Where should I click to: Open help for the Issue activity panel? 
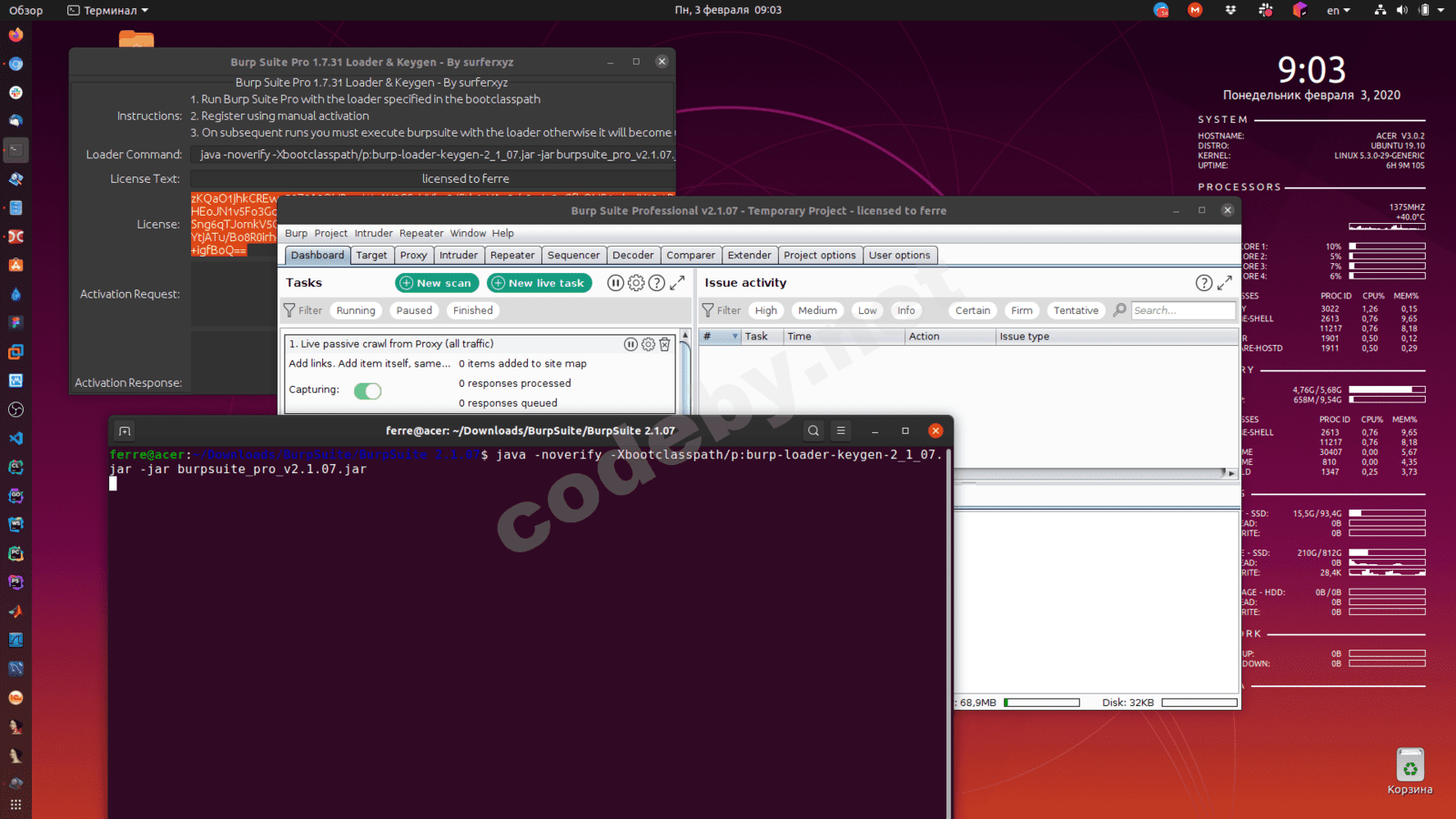click(x=1203, y=283)
